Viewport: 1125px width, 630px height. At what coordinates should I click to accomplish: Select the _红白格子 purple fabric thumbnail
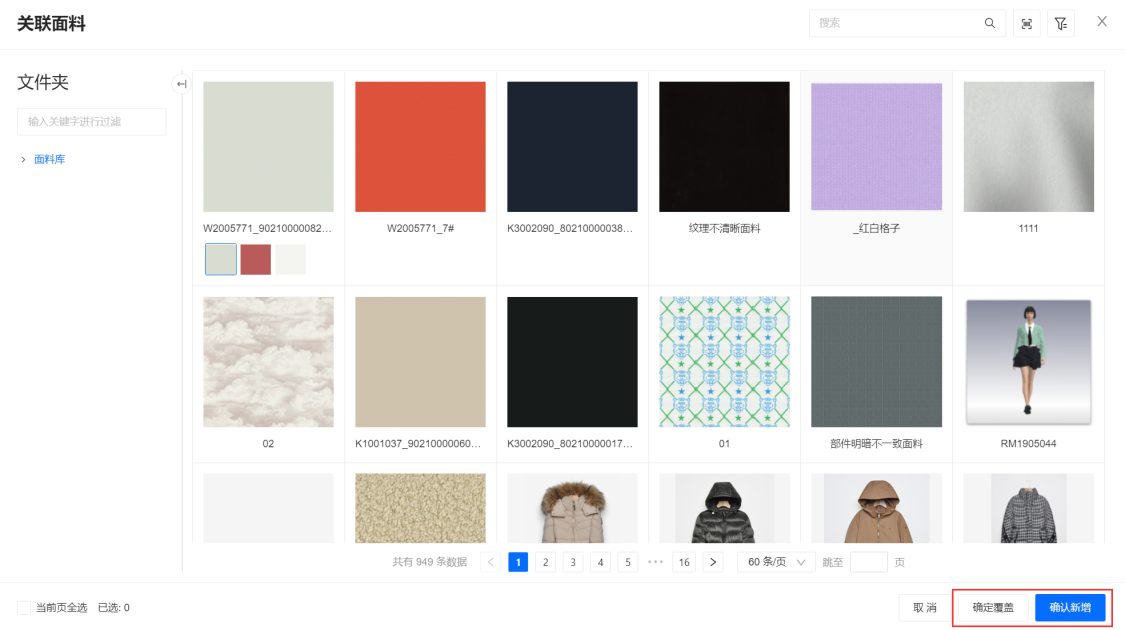click(876, 146)
